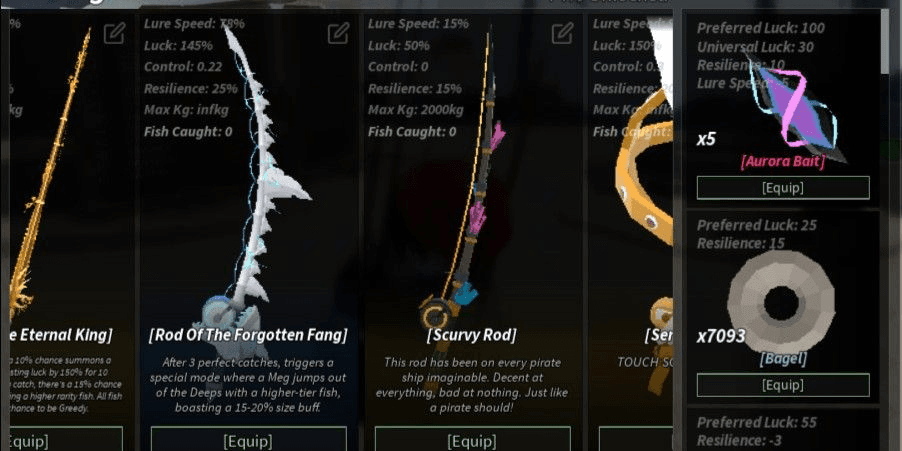This screenshot has height=451, width=902.
Task: Click the [Bagel] name label
Action: [783, 360]
